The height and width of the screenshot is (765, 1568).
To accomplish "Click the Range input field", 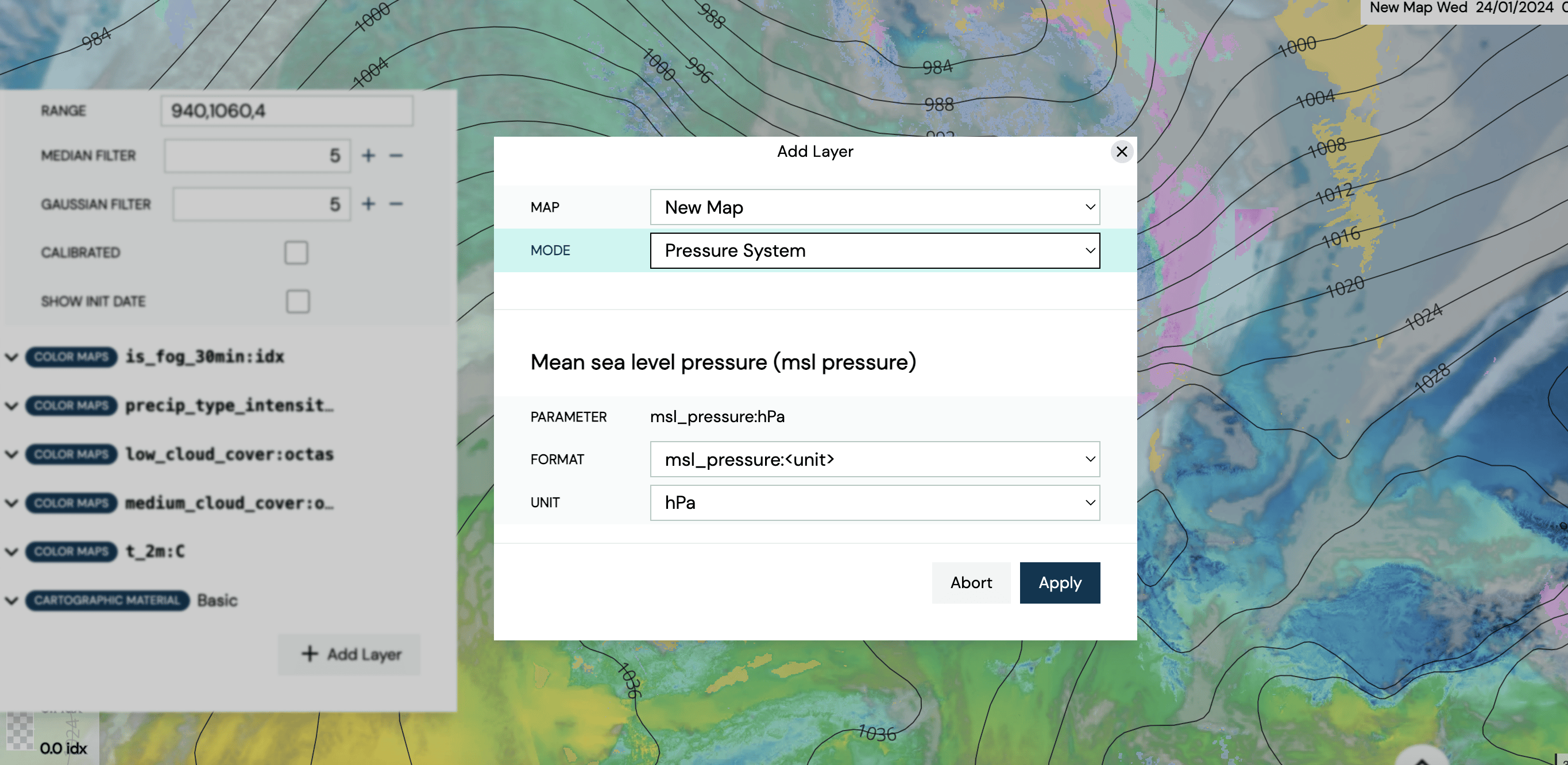I will click(x=287, y=111).
